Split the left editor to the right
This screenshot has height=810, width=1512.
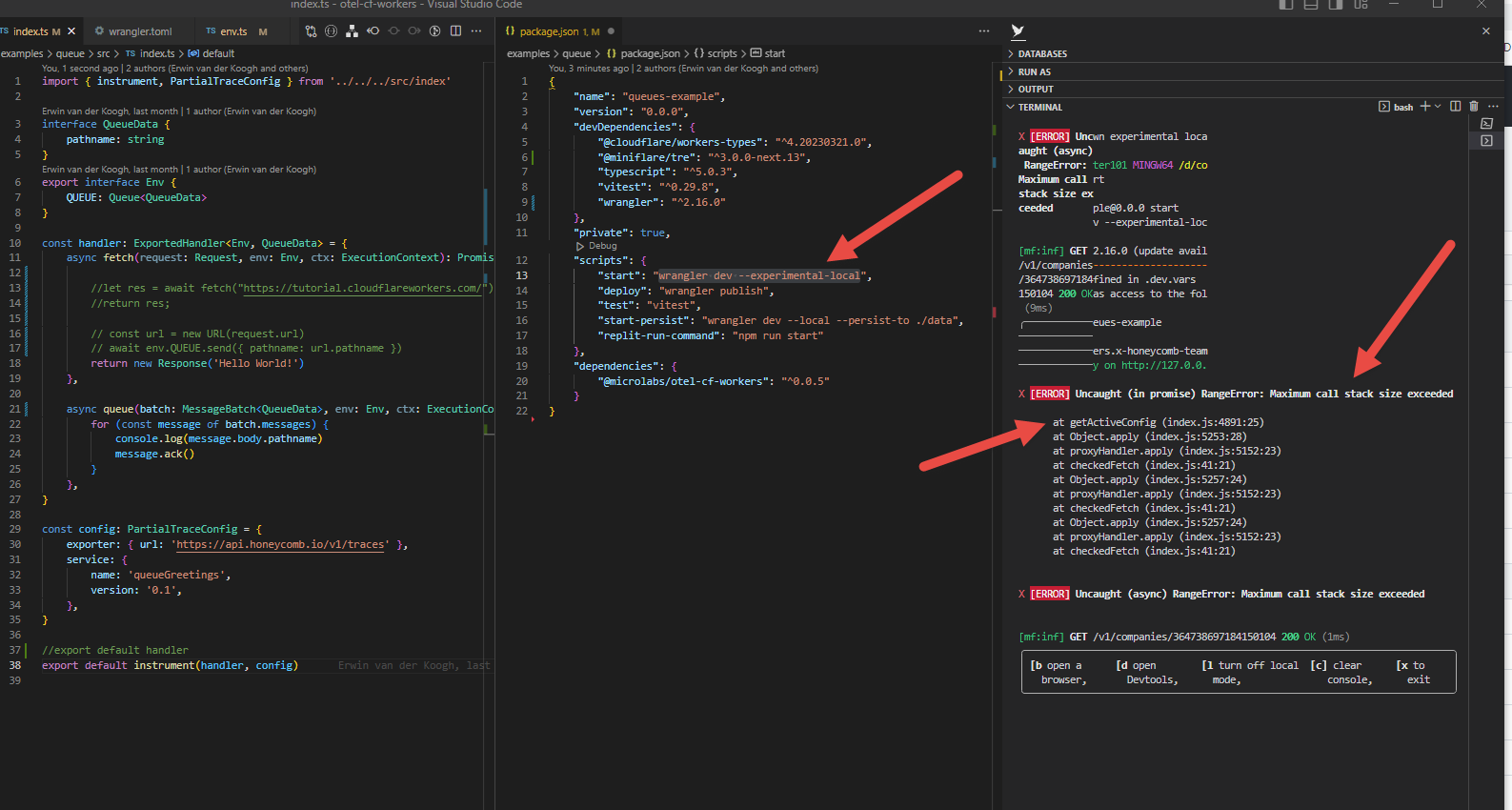455,31
